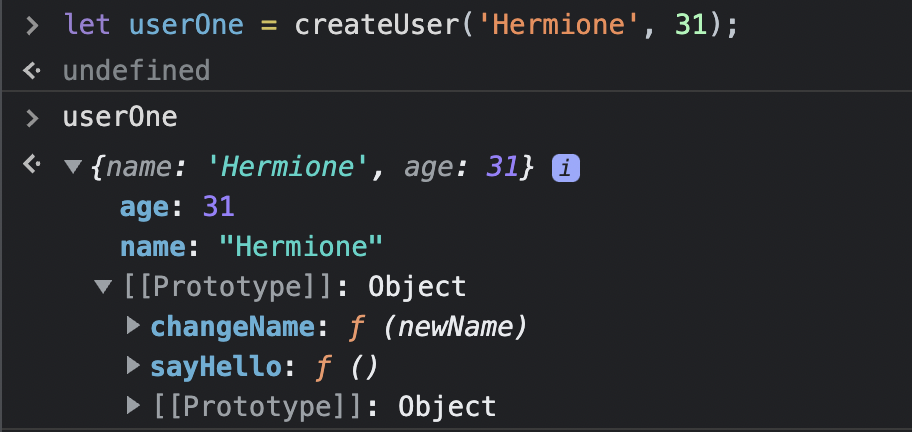
Task: Expand the nested [[Prototype]] Object arrow
Action: click(133, 405)
